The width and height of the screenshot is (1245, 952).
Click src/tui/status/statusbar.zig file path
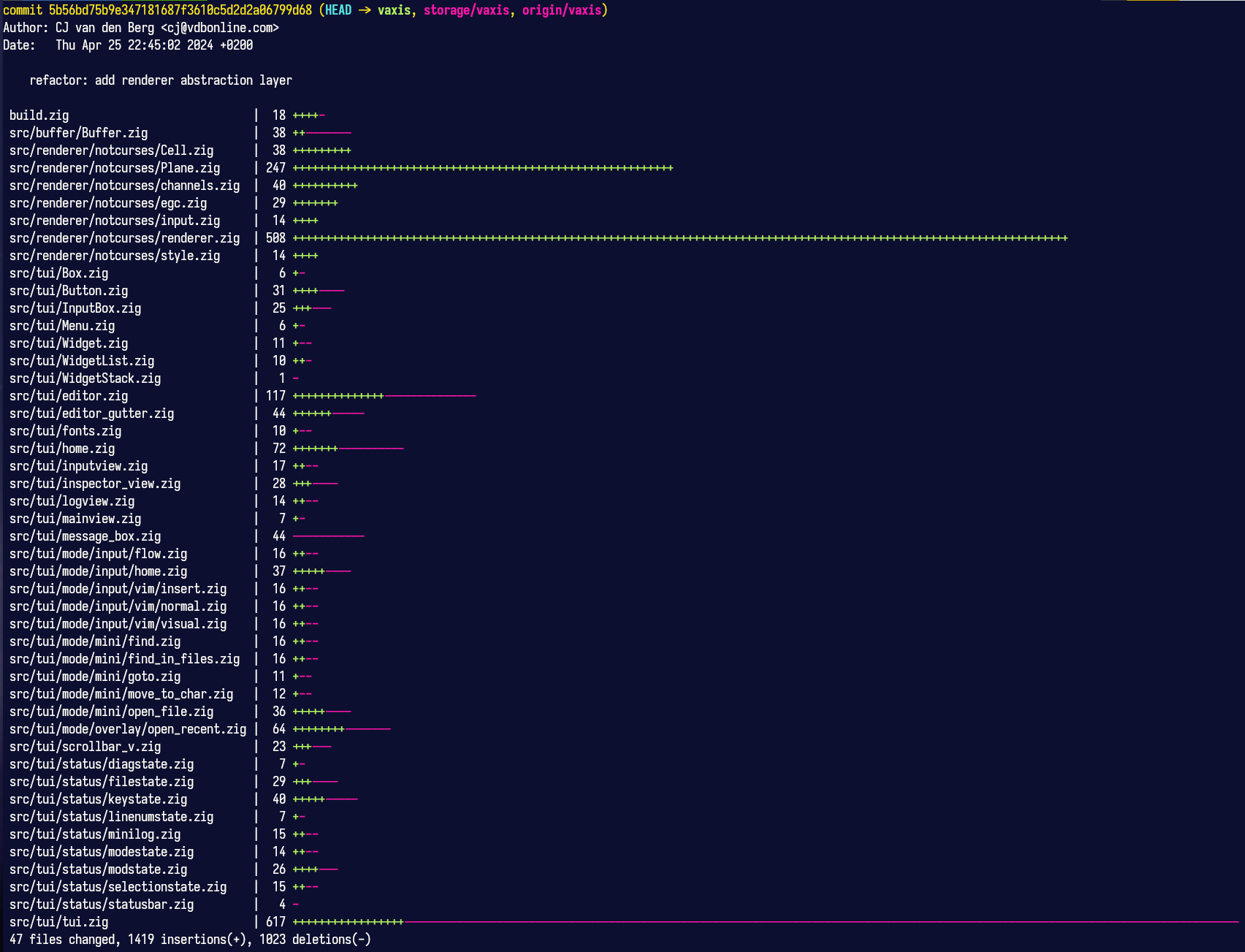(x=102, y=905)
